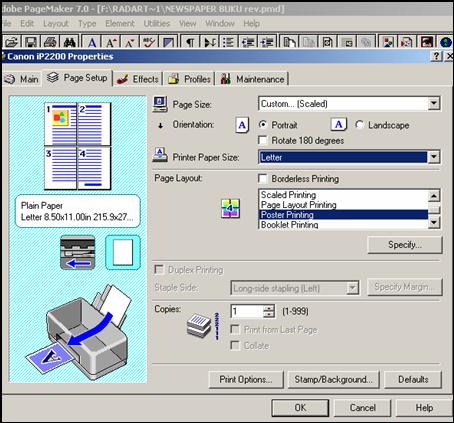Click the poster printing four-tile icon
Image resolution: width=454 pixels, height=423 pixels.
230,208
